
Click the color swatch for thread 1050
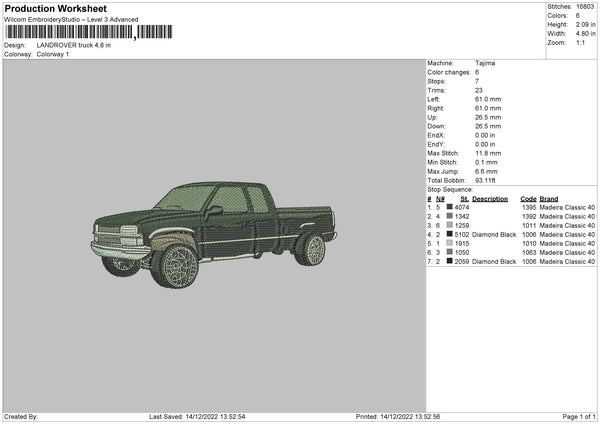[450, 252]
